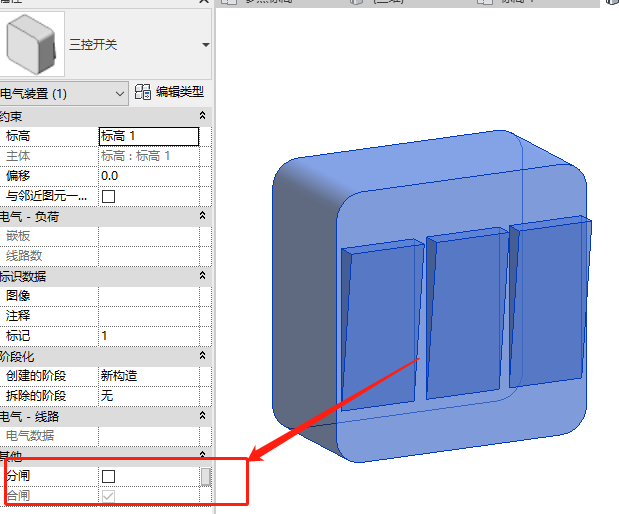Open the 拆除的阶段 value 无

[x=148, y=396]
